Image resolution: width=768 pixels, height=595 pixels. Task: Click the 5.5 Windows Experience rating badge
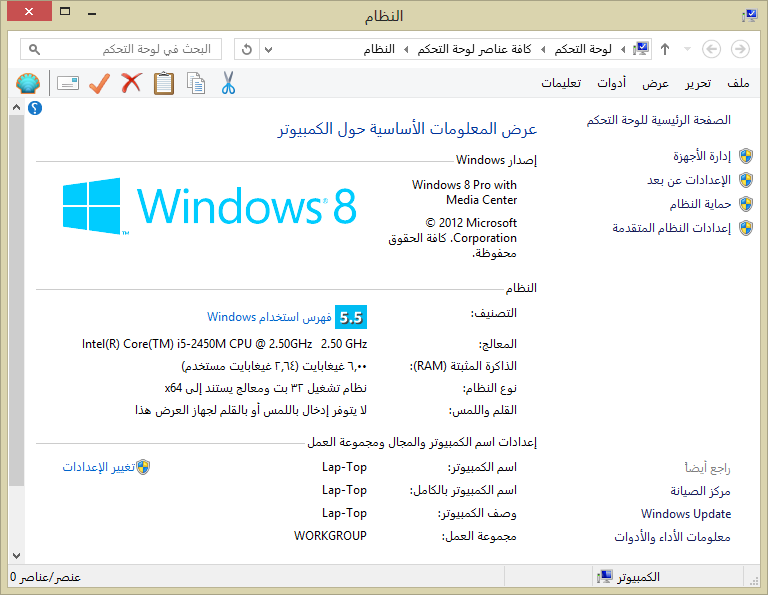point(351,317)
